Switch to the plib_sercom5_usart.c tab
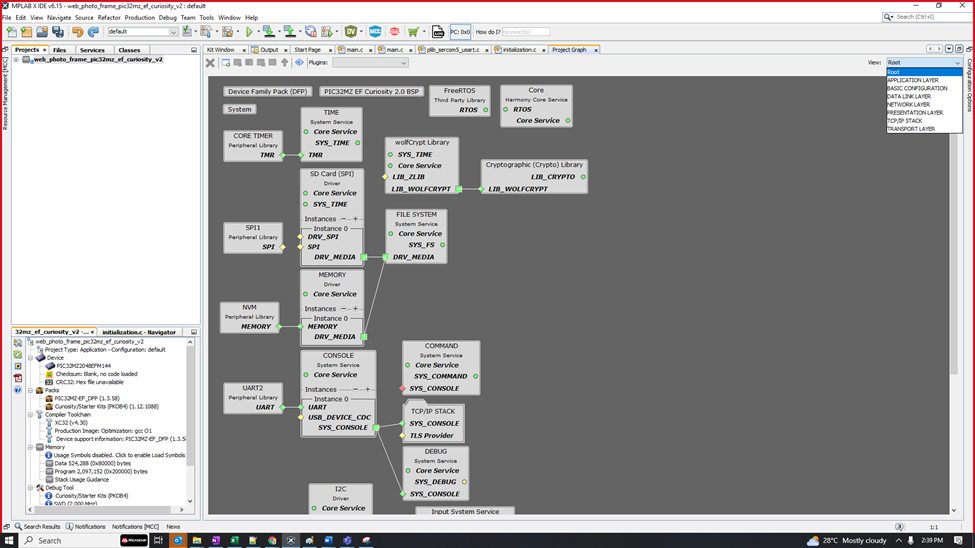This screenshot has width=975, height=548. (453, 50)
